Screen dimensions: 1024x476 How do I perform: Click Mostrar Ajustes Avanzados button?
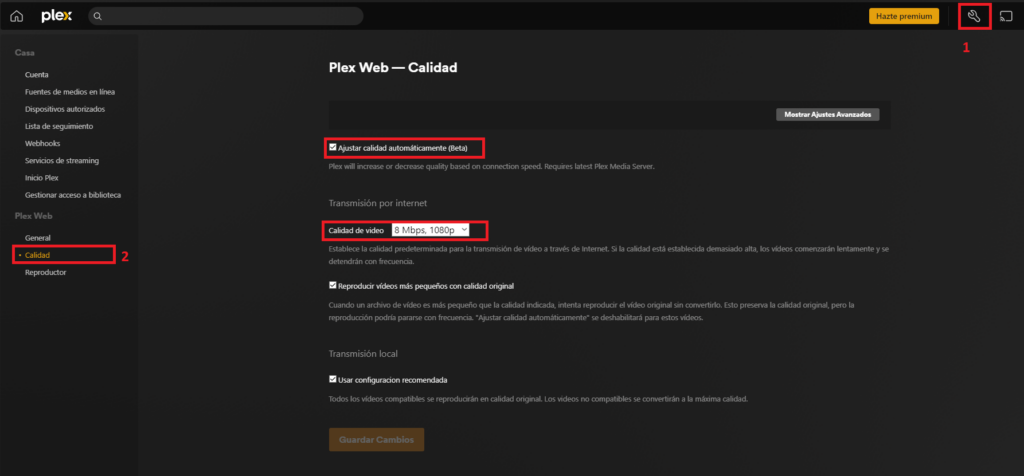pyautogui.click(x=827, y=114)
